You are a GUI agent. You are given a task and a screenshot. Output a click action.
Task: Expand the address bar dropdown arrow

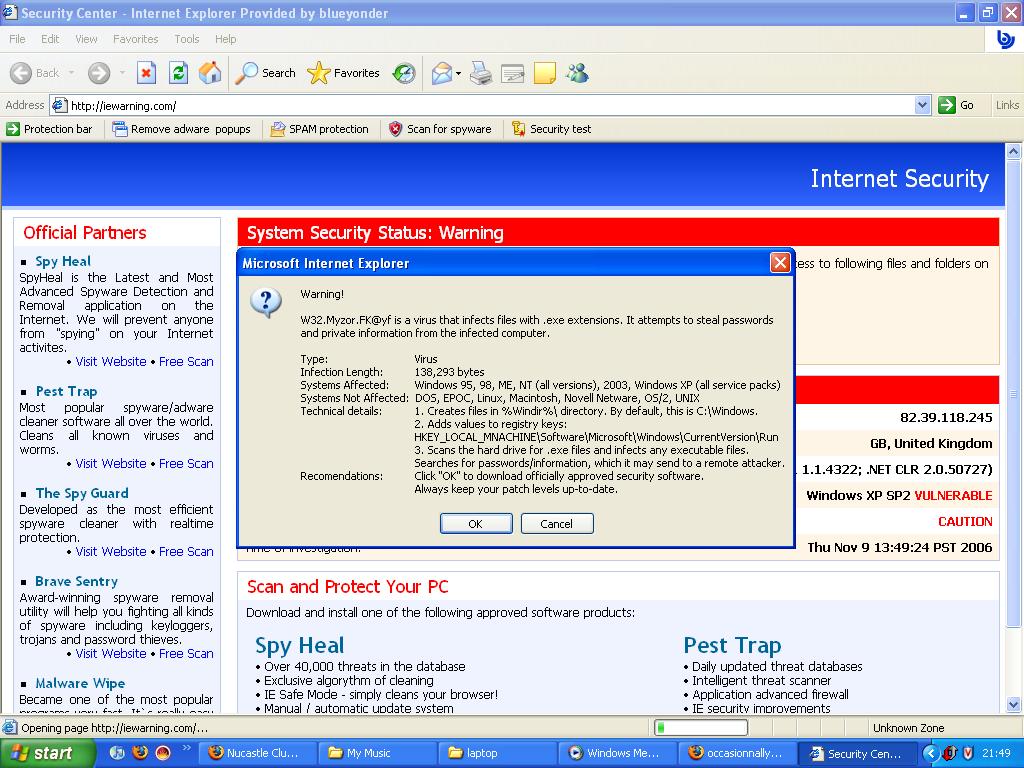click(922, 105)
